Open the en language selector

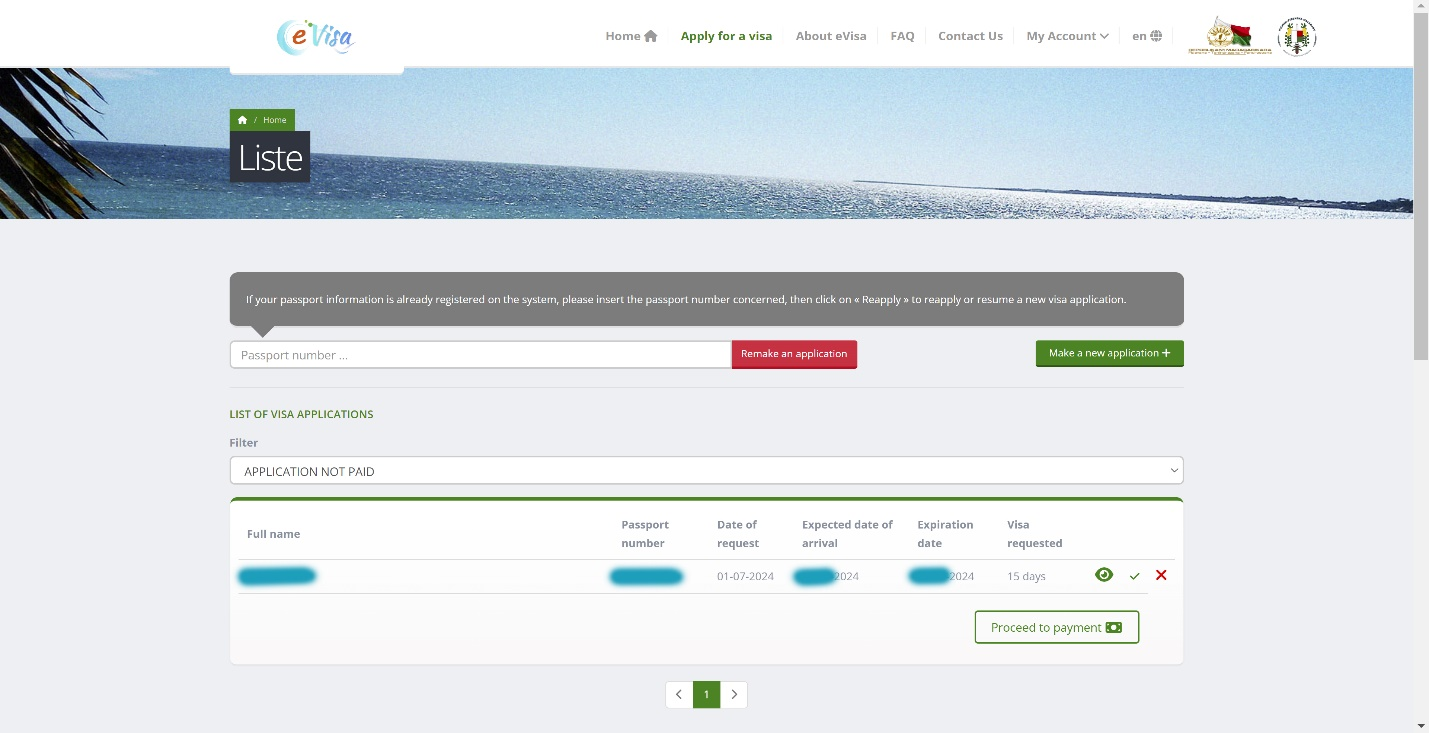[1146, 36]
